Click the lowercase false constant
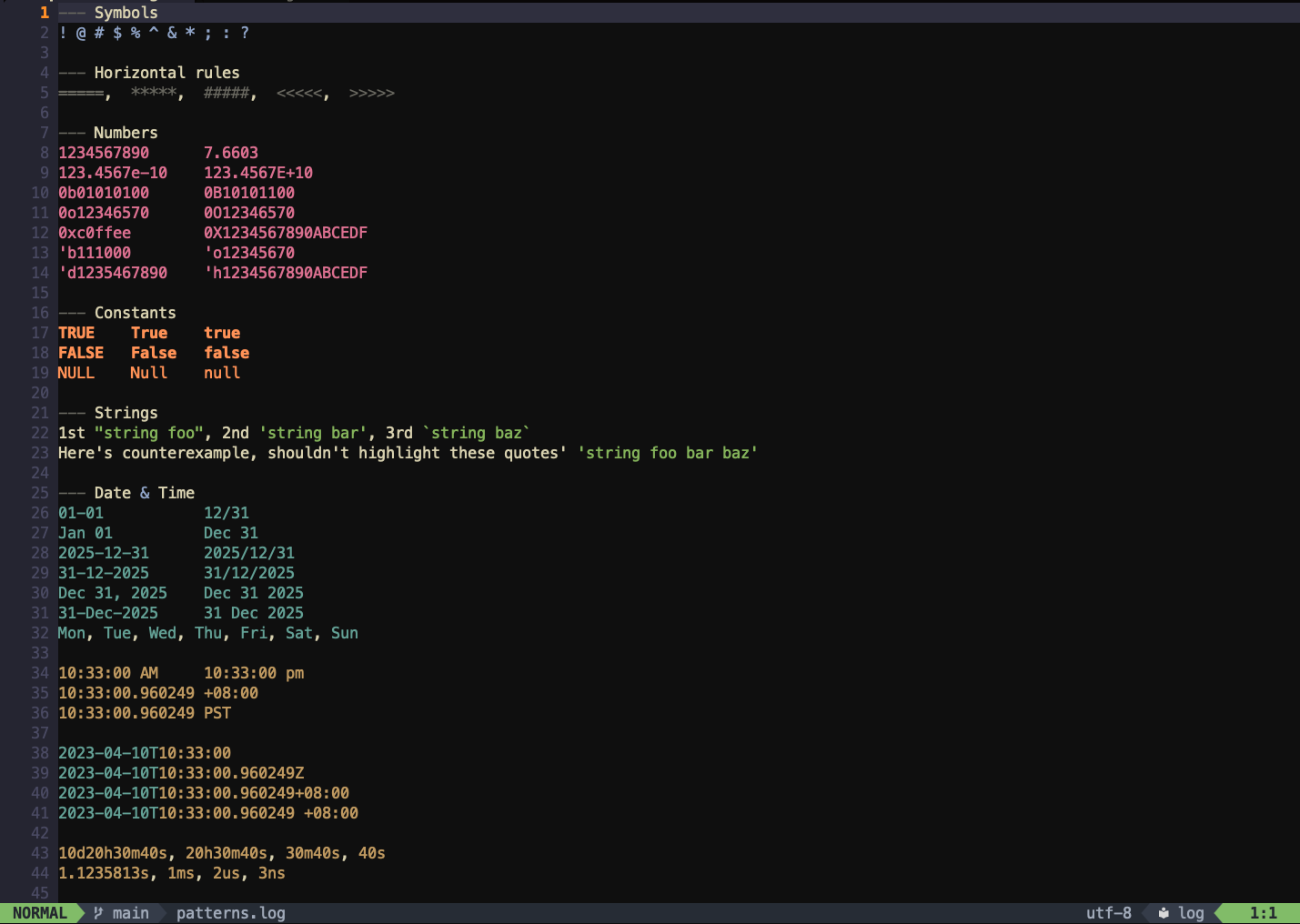The image size is (1300, 924). tap(227, 353)
